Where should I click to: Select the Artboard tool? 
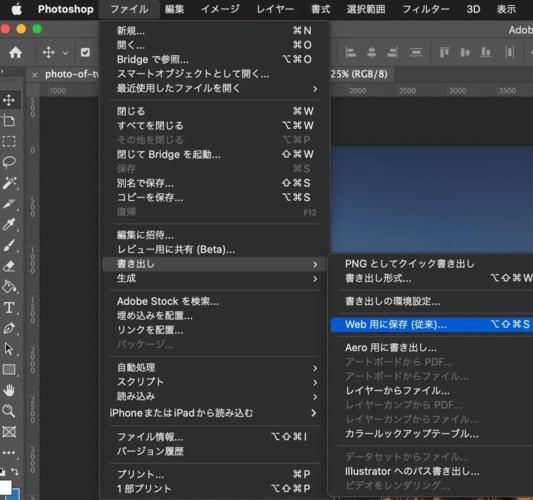coord(9,120)
